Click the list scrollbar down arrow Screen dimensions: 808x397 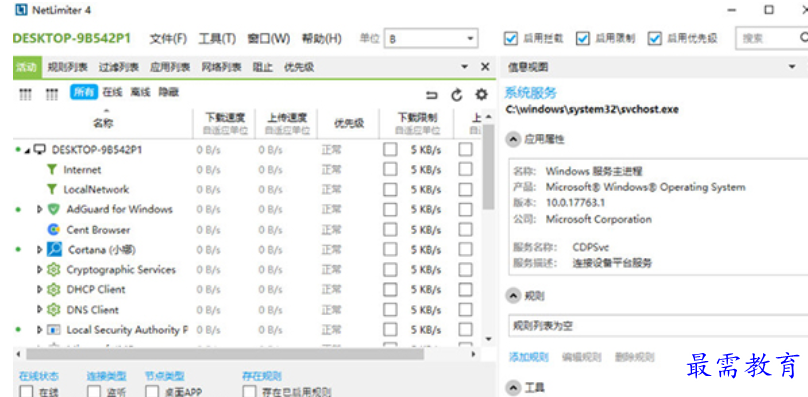489,339
